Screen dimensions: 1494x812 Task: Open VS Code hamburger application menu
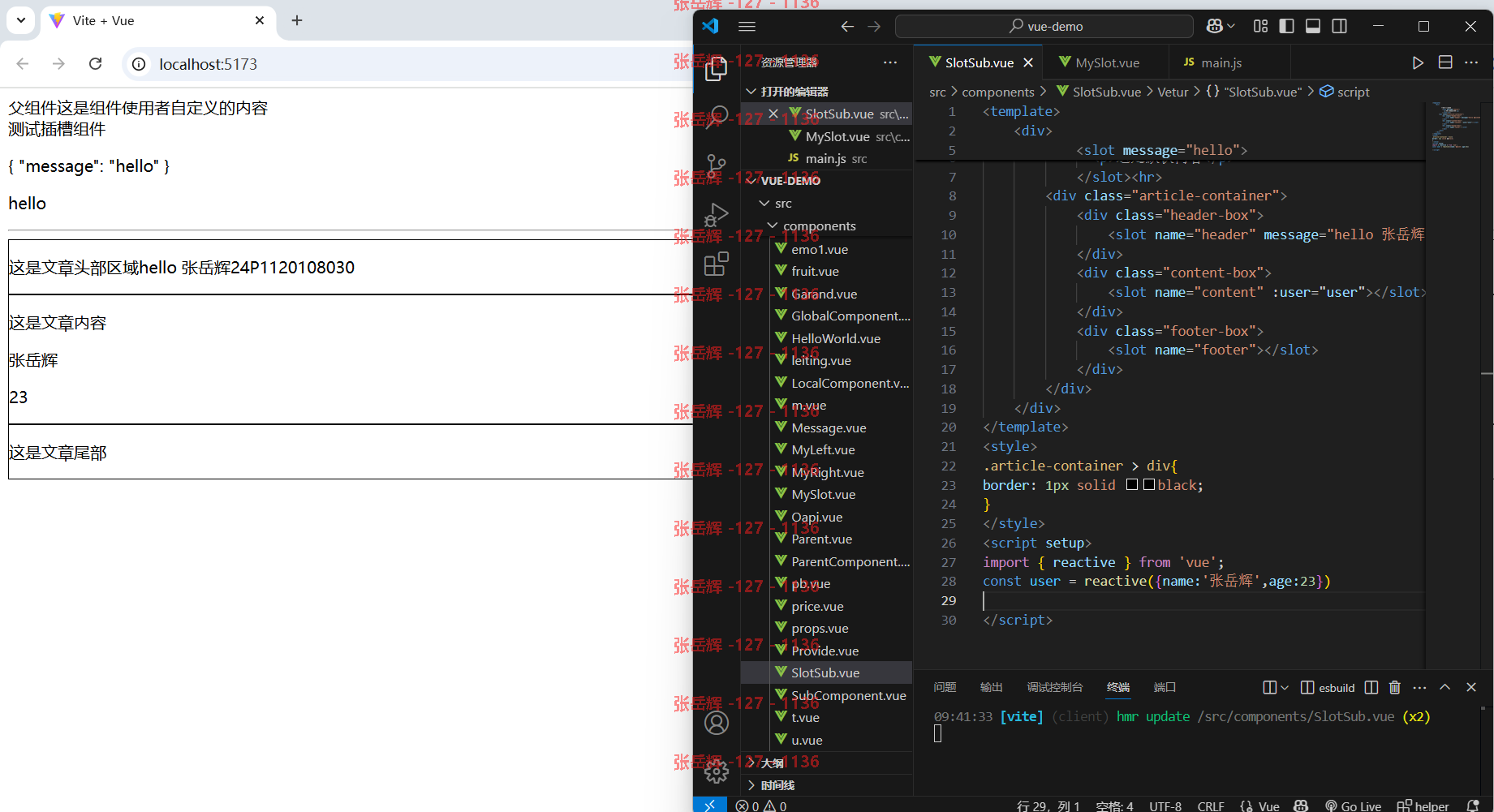tap(747, 26)
